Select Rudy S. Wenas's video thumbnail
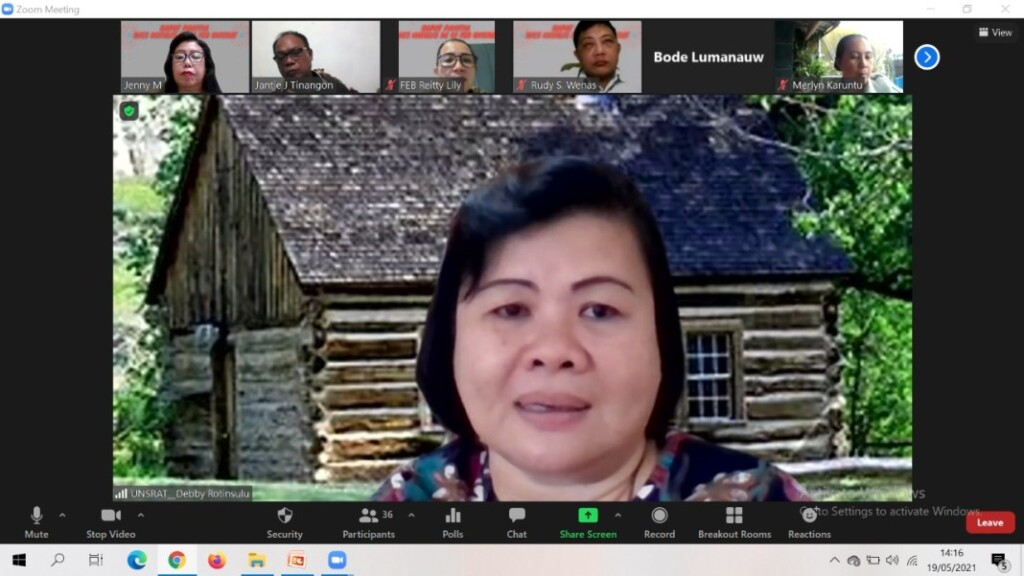The image size is (1024, 576). (577, 57)
